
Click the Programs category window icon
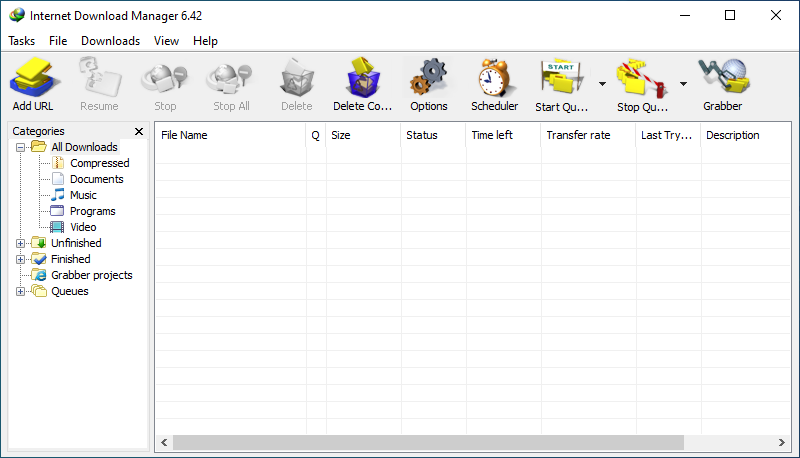(58, 211)
